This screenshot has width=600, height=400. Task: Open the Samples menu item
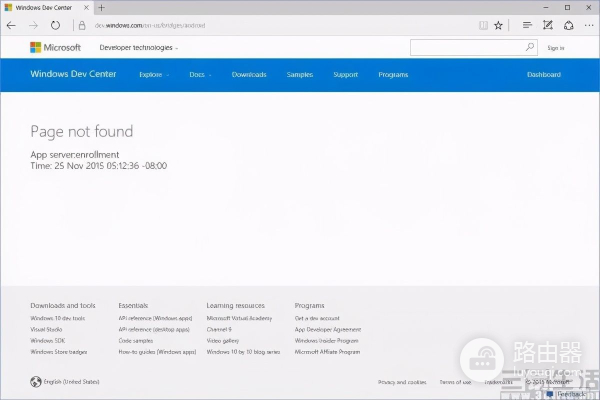(x=300, y=75)
